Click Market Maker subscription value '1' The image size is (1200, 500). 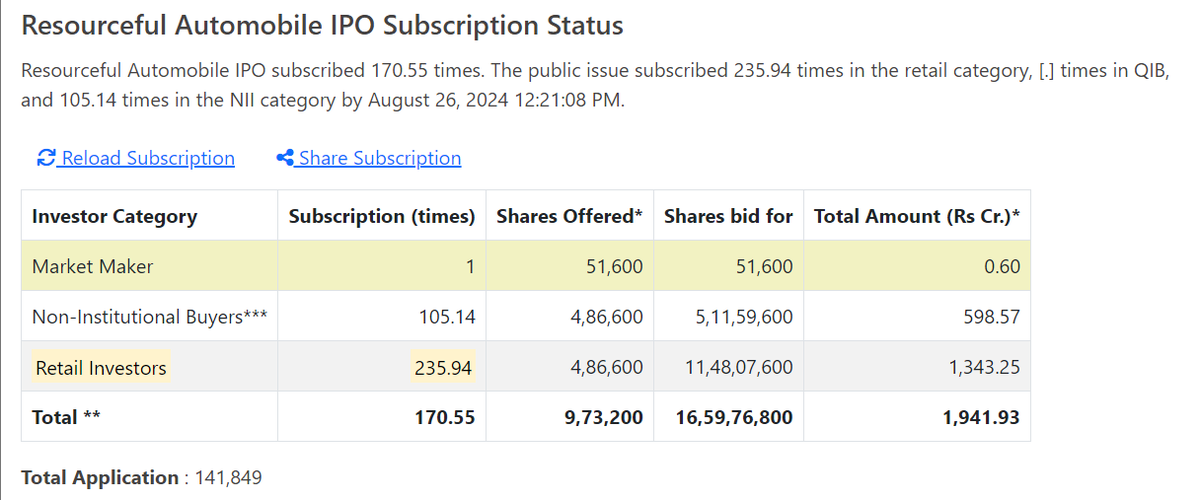(x=470, y=267)
